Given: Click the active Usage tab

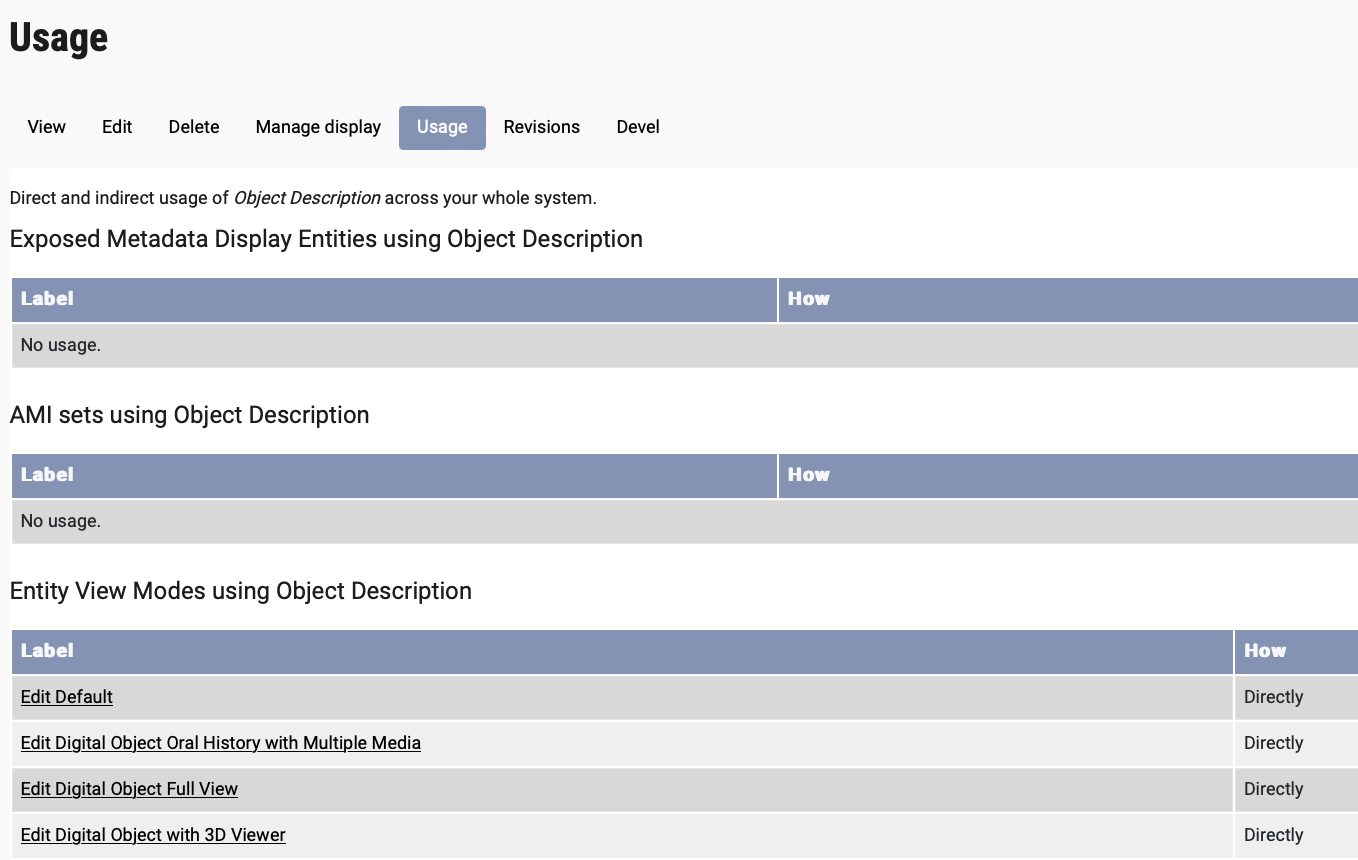Looking at the screenshot, I should [442, 127].
